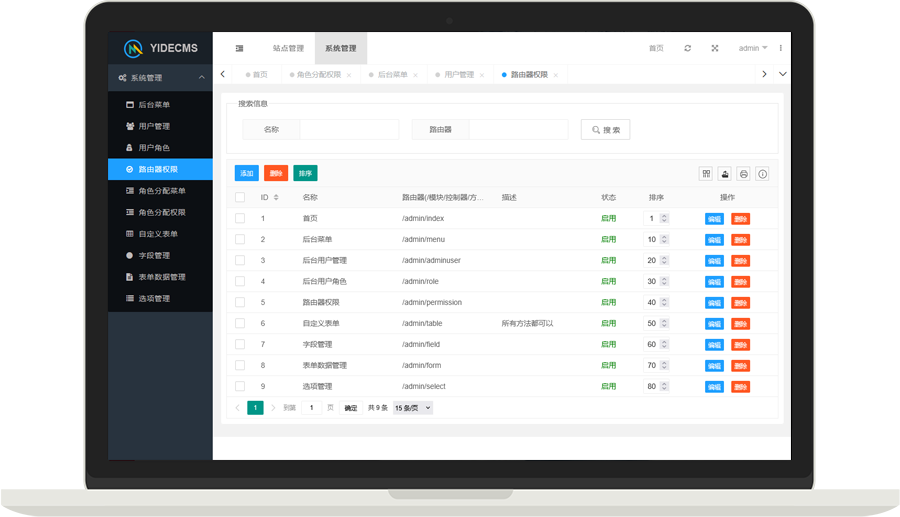
Task: Check the checkbox for row 首页
Action: point(240,218)
